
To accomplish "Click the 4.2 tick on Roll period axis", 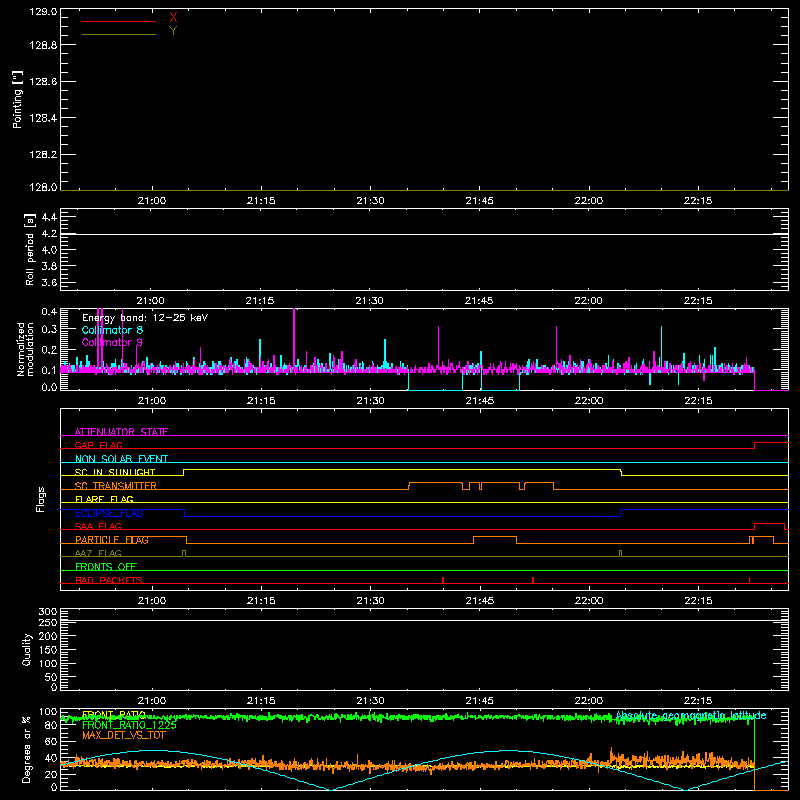I will tap(49, 234).
